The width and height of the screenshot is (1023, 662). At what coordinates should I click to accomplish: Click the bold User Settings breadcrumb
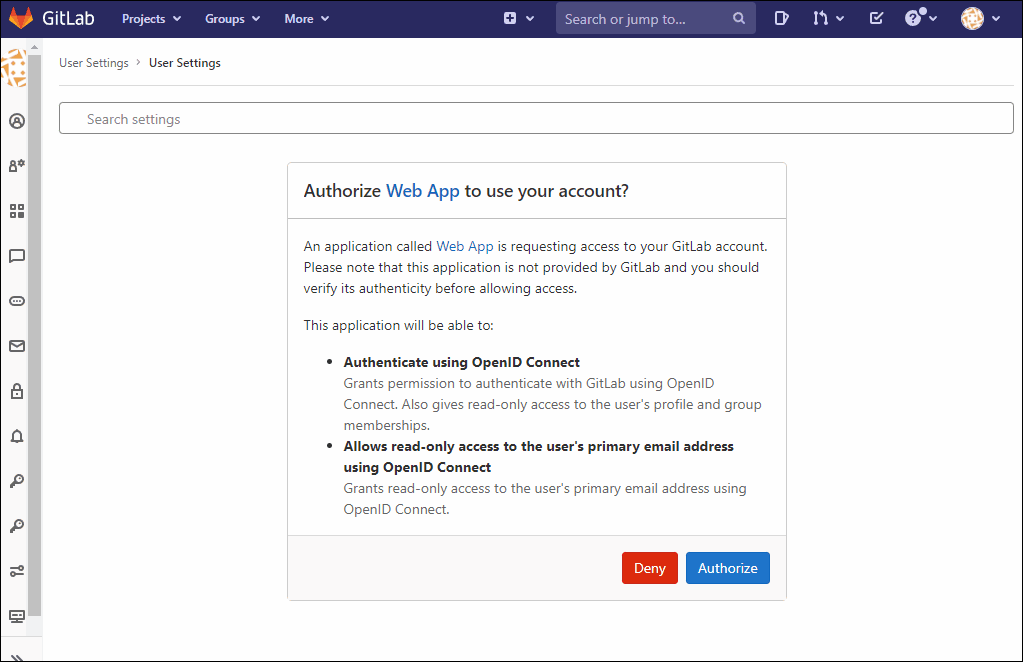tap(185, 63)
